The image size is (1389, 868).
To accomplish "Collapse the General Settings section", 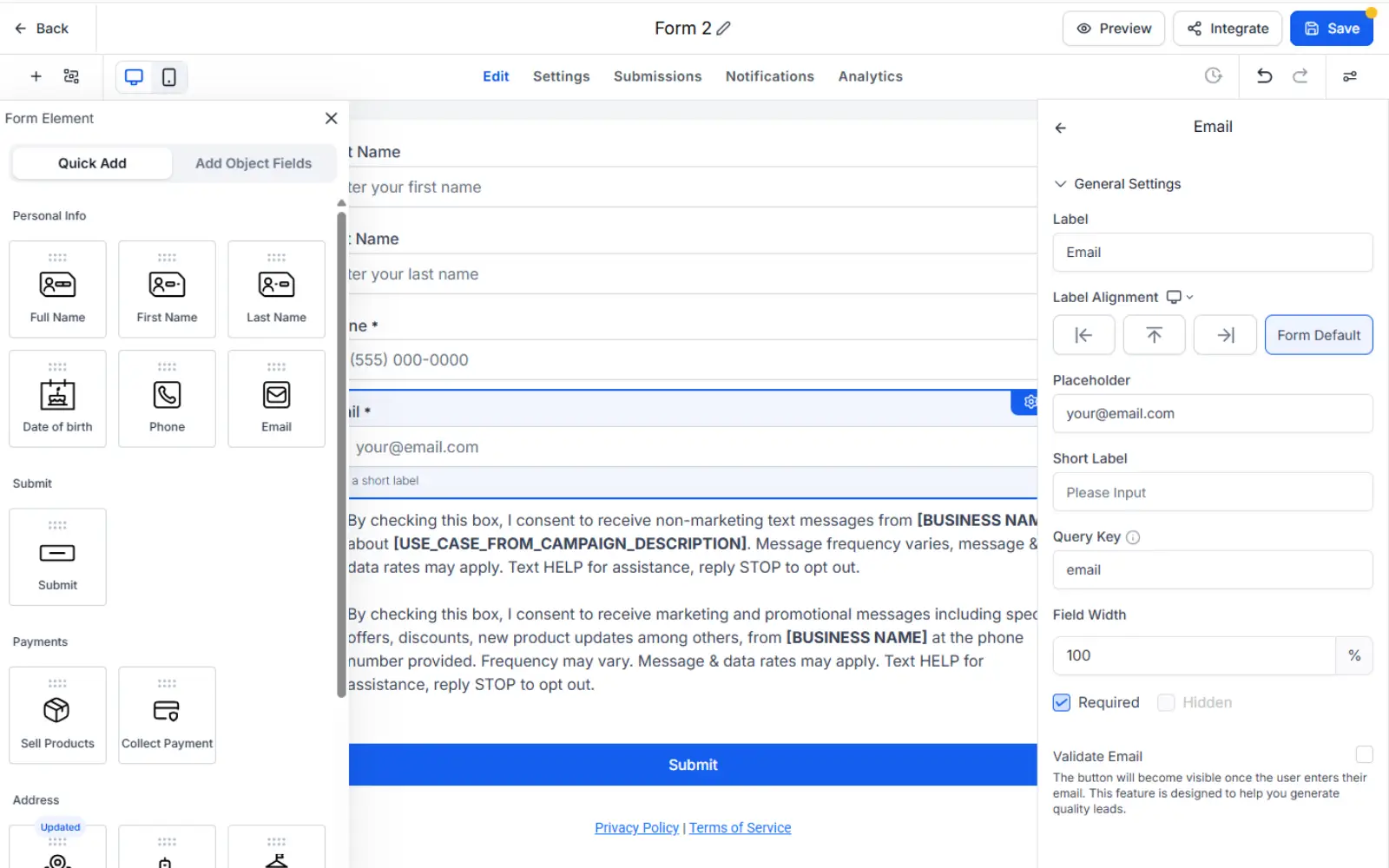I will (1118, 184).
